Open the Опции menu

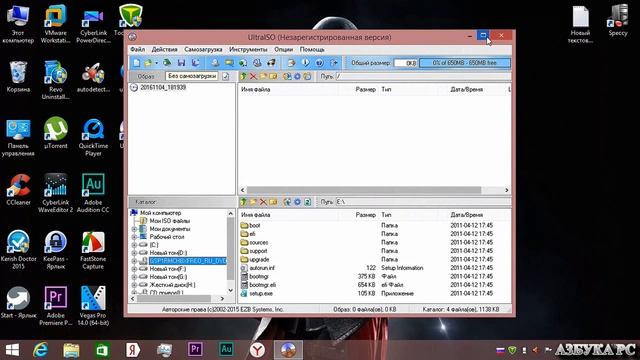[x=283, y=49]
